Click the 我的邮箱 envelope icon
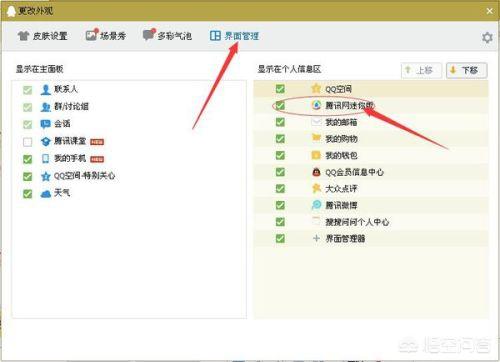The width and height of the screenshot is (500, 362). (316, 122)
